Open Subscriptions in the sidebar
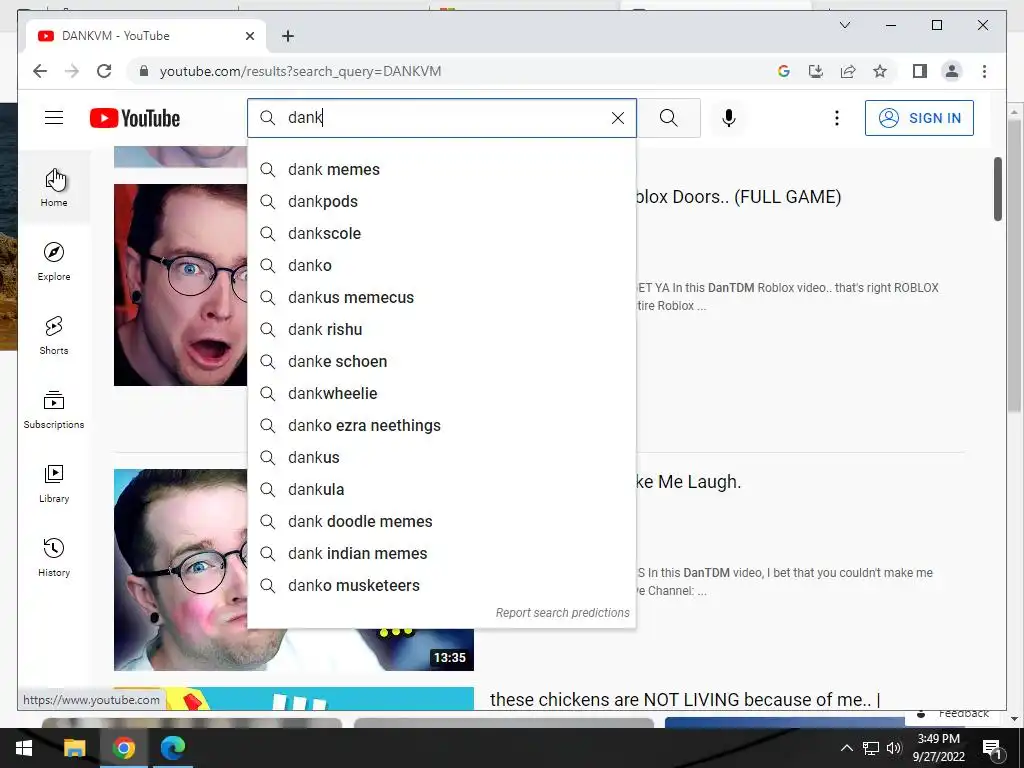 54,409
